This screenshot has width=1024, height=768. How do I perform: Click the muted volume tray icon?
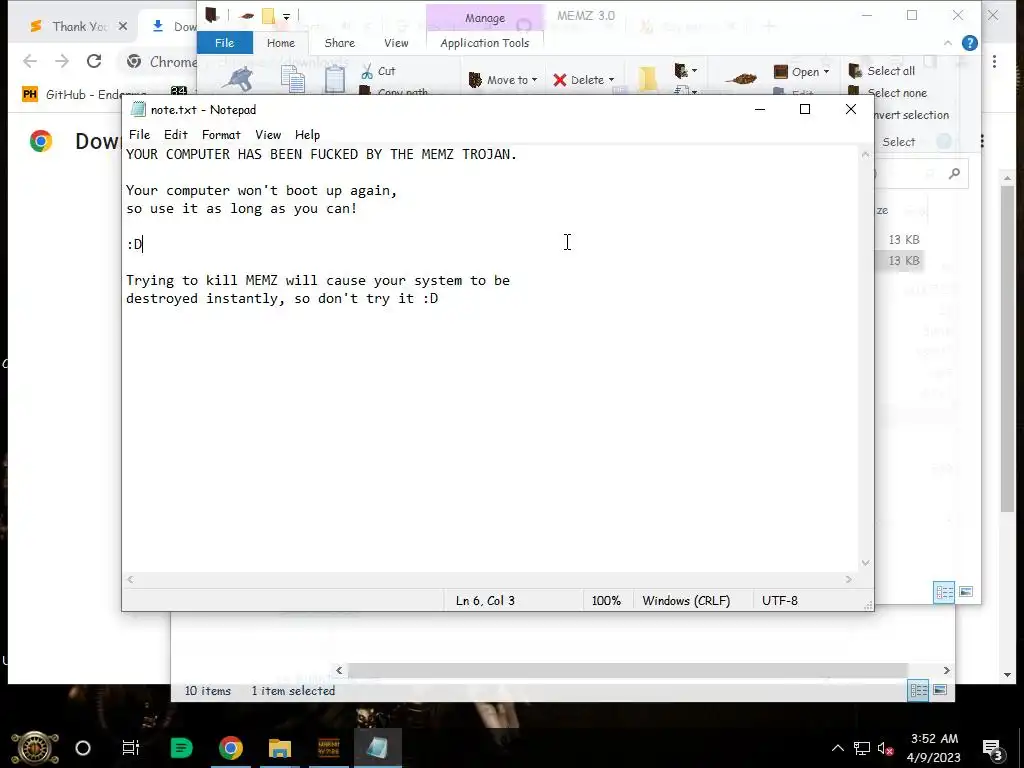(x=885, y=748)
